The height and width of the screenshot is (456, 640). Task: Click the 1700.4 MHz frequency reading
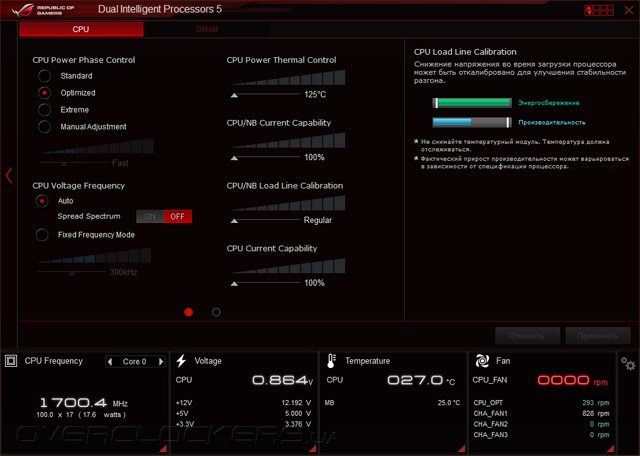(x=84, y=403)
